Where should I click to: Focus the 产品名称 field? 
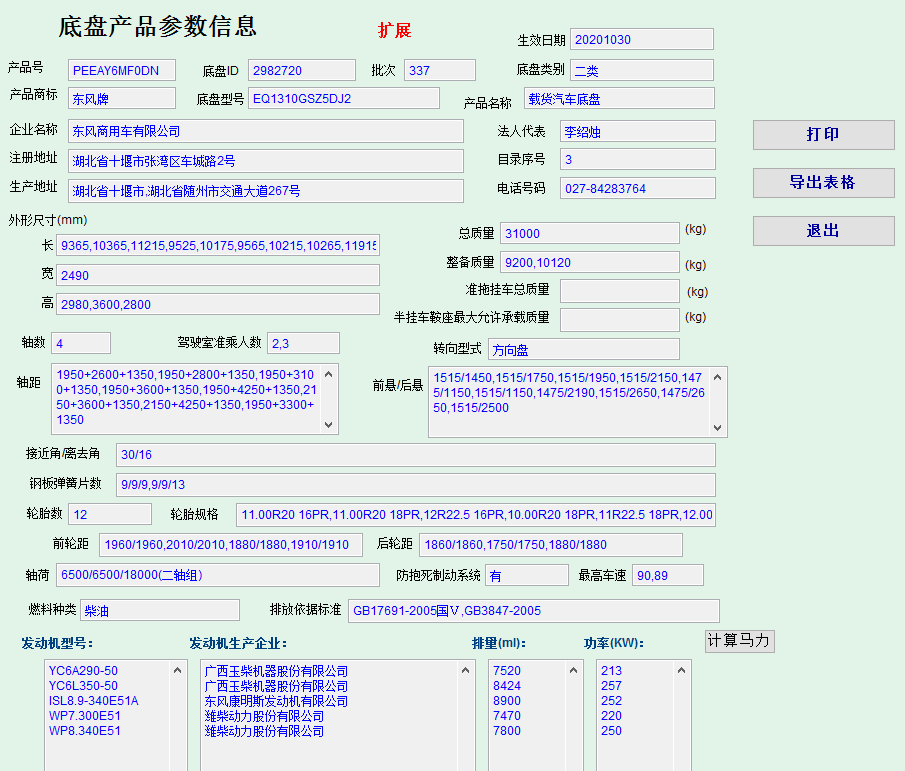pos(619,98)
